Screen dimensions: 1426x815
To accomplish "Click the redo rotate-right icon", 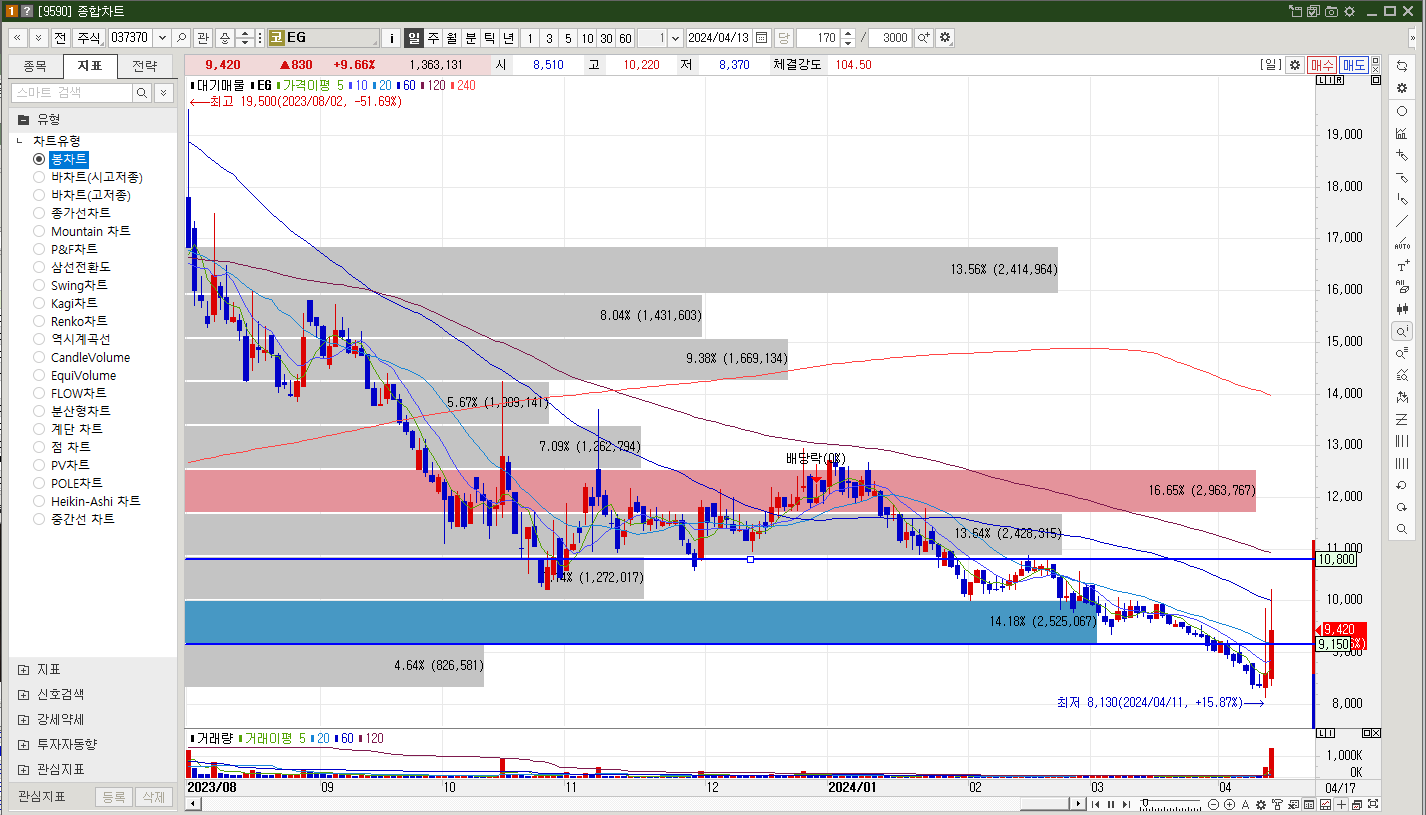I will tap(1402, 507).
